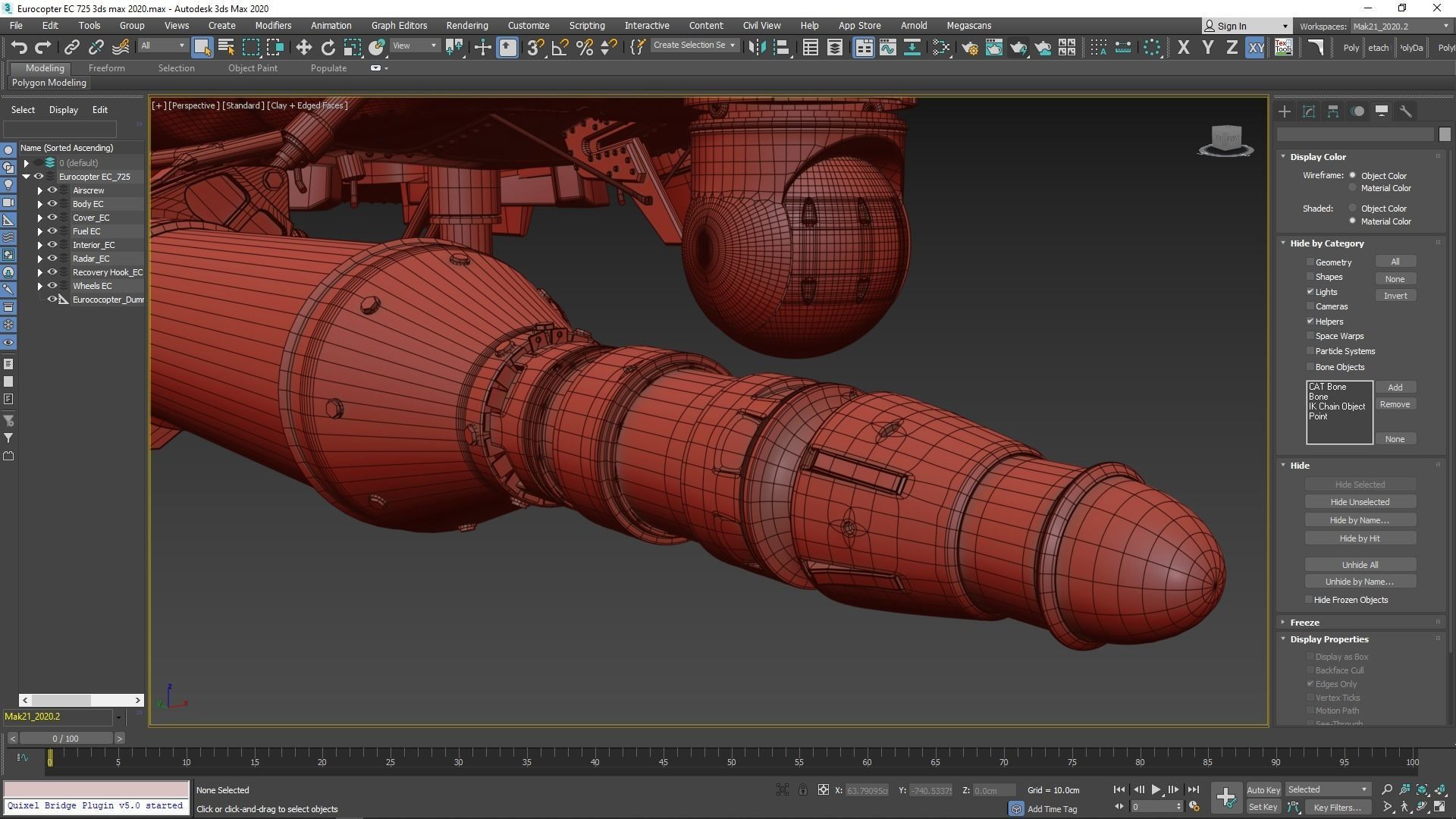Open the Graph Editors menu
Screen dimensions: 1456x819
click(399, 25)
